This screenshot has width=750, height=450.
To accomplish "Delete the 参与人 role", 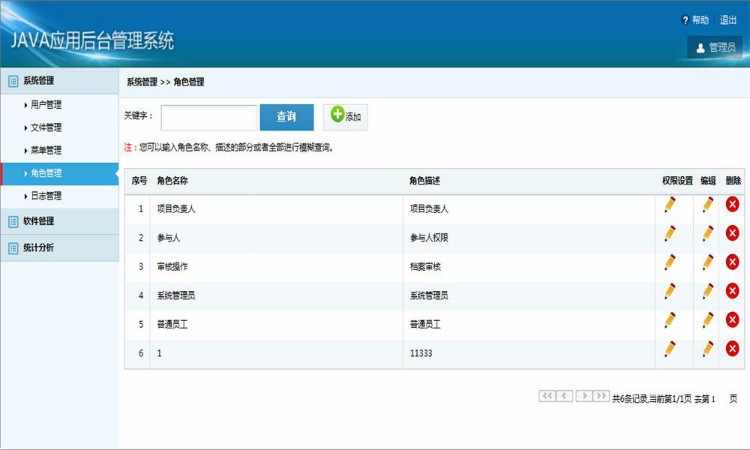I will (x=732, y=233).
